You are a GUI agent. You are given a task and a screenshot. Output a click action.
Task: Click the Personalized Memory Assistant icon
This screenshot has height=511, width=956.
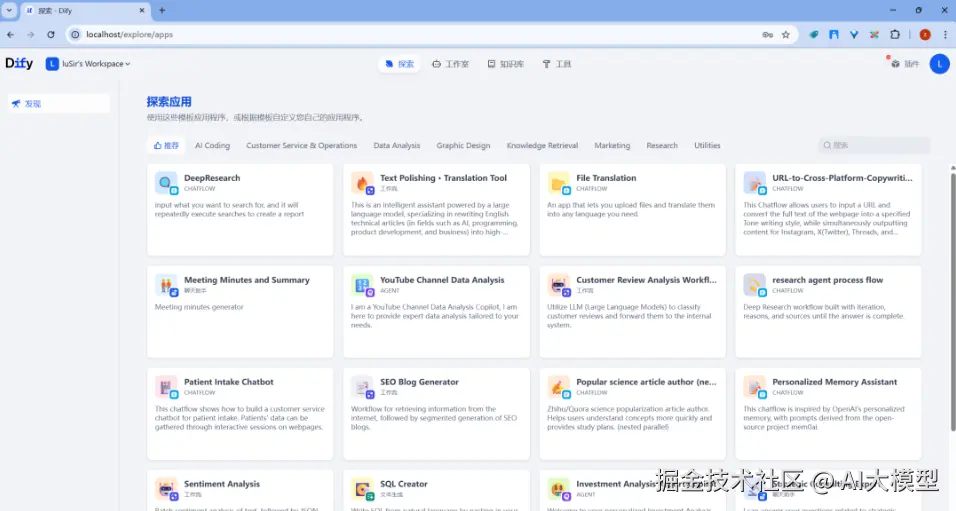(754, 387)
